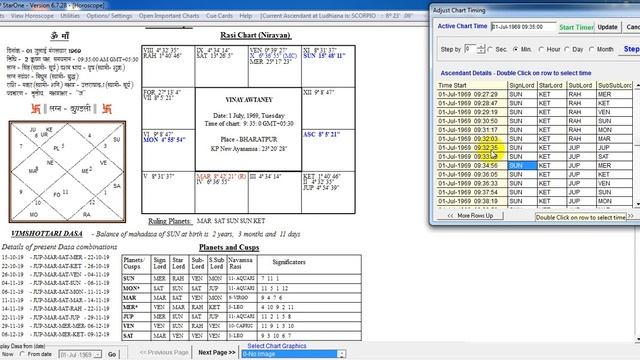Open the Help menu
The width and height of the screenshot is (640, 360).
click(x=245, y=16)
